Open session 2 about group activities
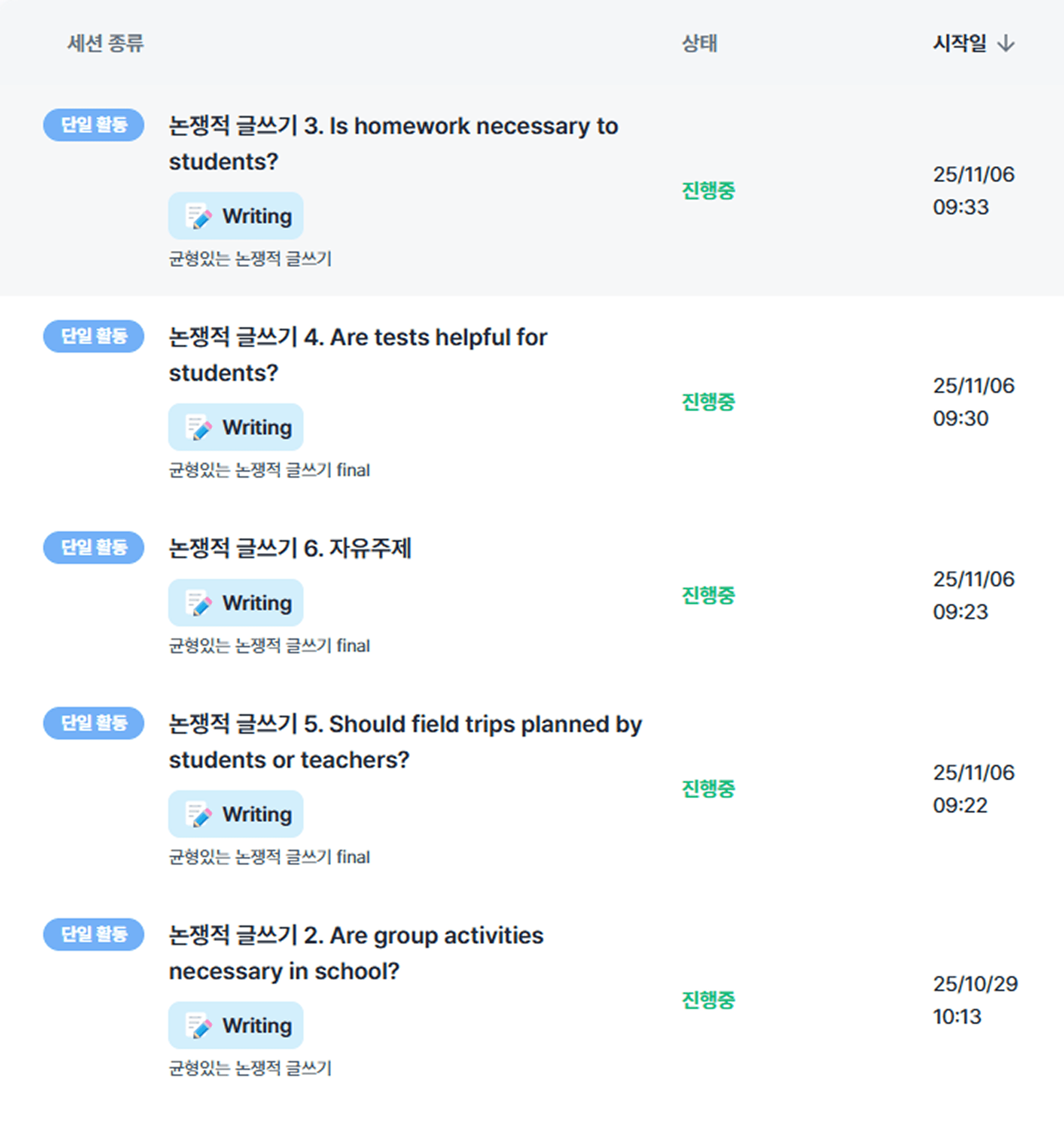 pyautogui.click(x=356, y=953)
